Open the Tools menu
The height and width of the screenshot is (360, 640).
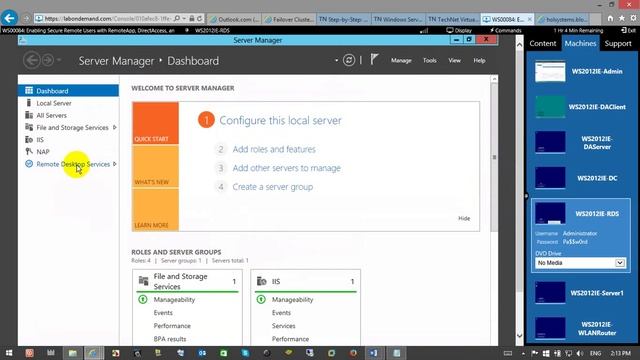(x=429, y=60)
